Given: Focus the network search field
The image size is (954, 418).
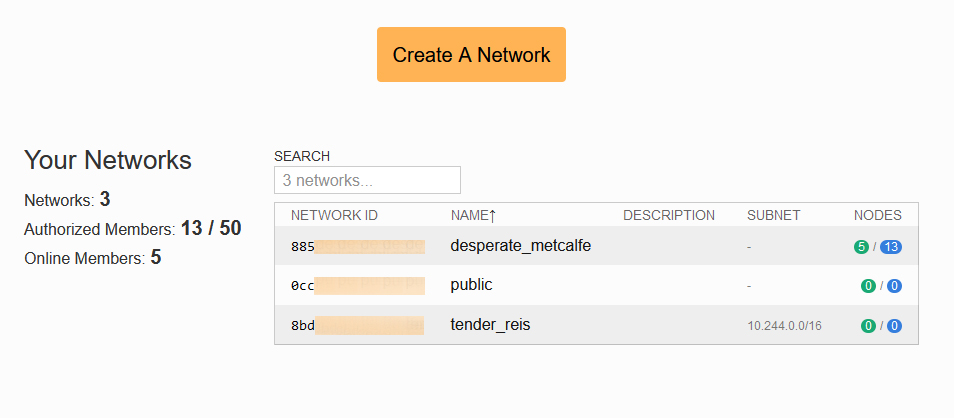Looking at the screenshot, I should pyautogui.click(x=367, y=180).
